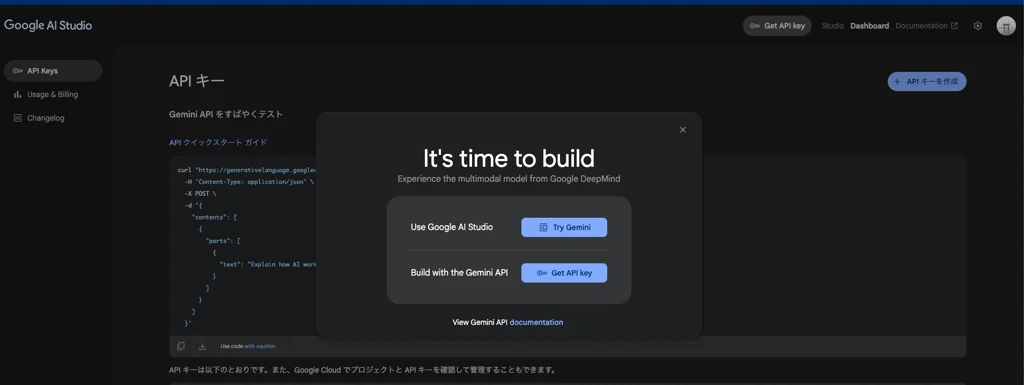Open the documentation link in dialog
This screenshot has width=1024, height=385.
pyautogui.click(x=536, y=322)
